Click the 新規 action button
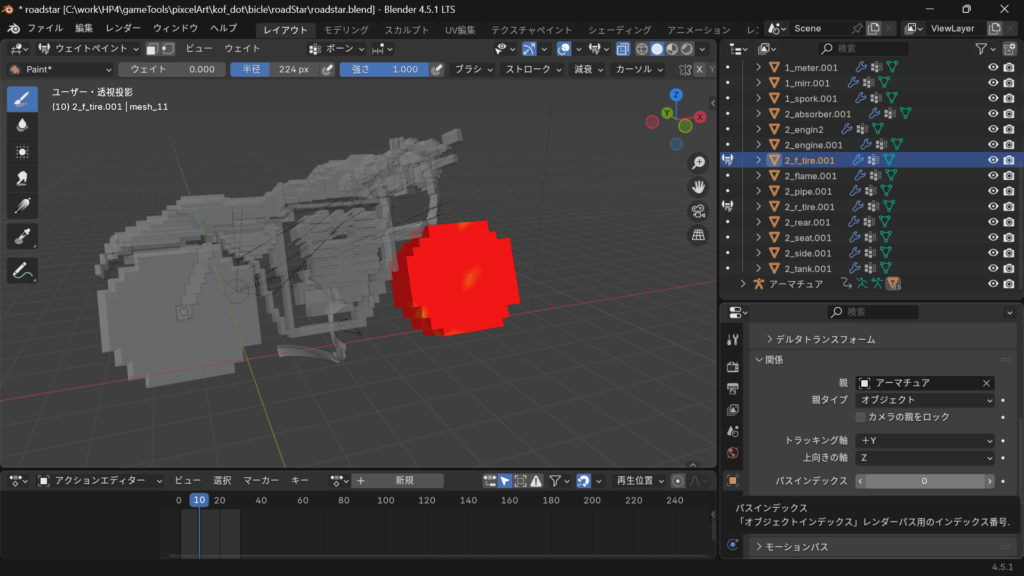Screen dimensions: 1024x576 point(404,480)
